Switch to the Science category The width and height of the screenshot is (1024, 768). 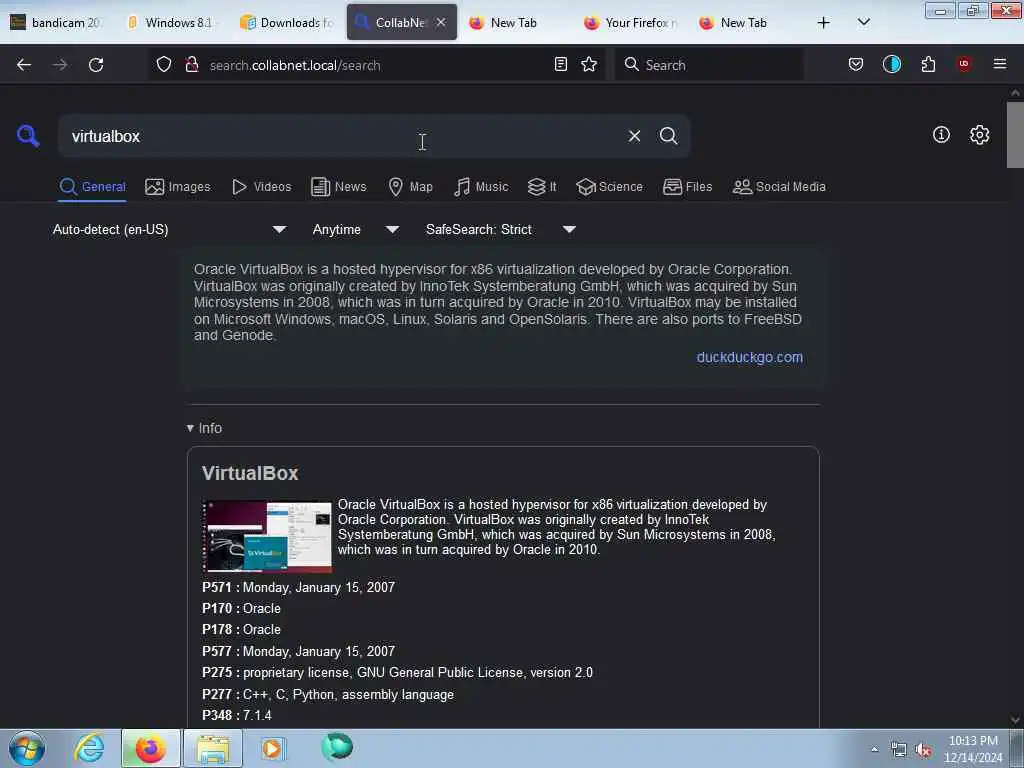(x=609, y=187)
